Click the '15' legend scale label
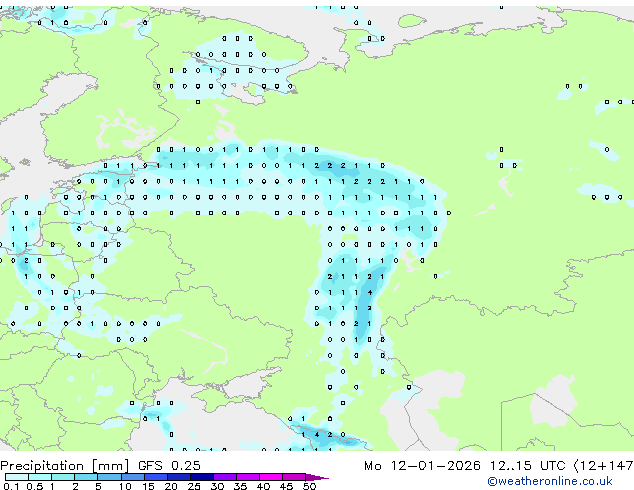The height and width of the screenshot is (490, 634). 148,486
